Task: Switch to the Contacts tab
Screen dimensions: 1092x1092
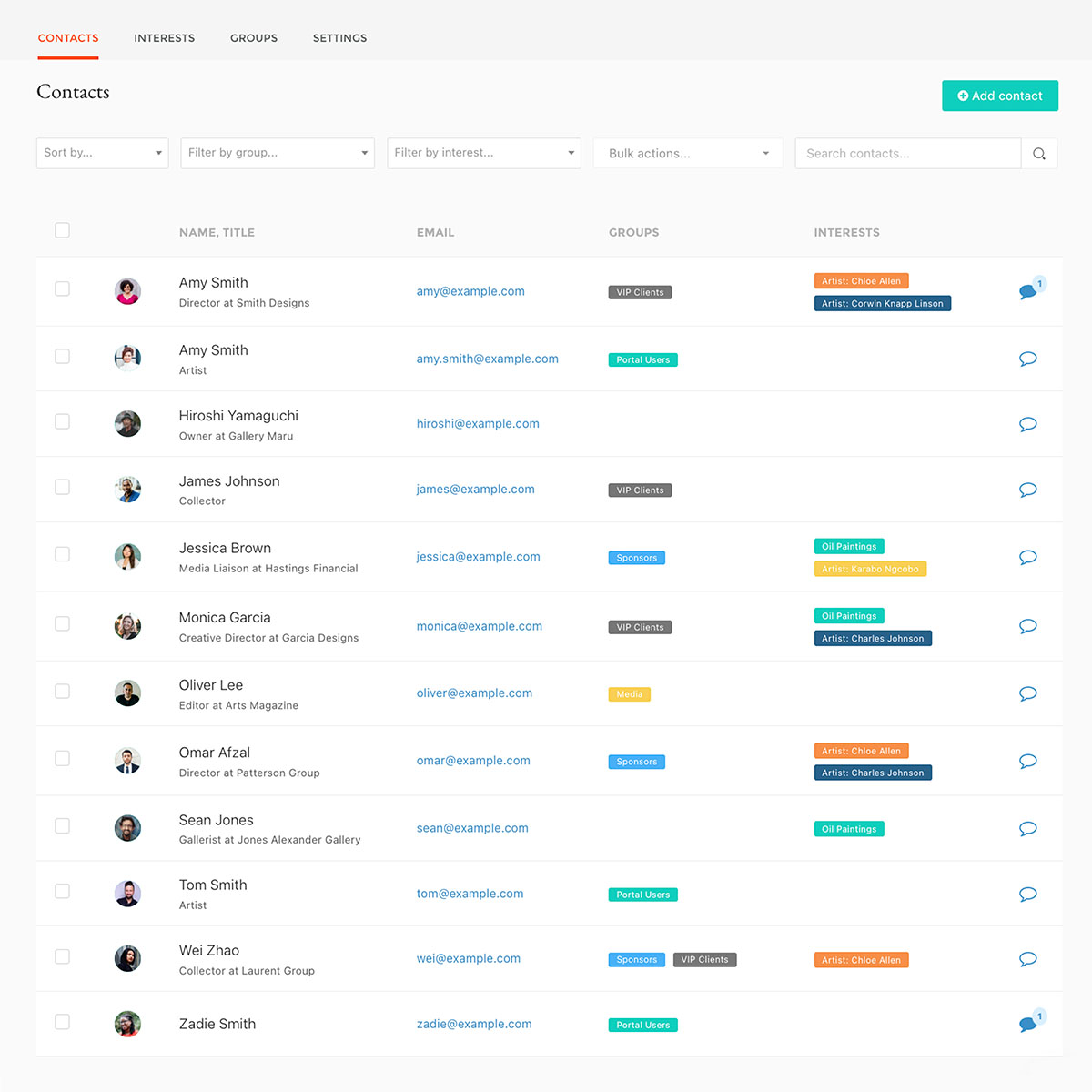Action: pyautogui.click(x=68, y=38)
